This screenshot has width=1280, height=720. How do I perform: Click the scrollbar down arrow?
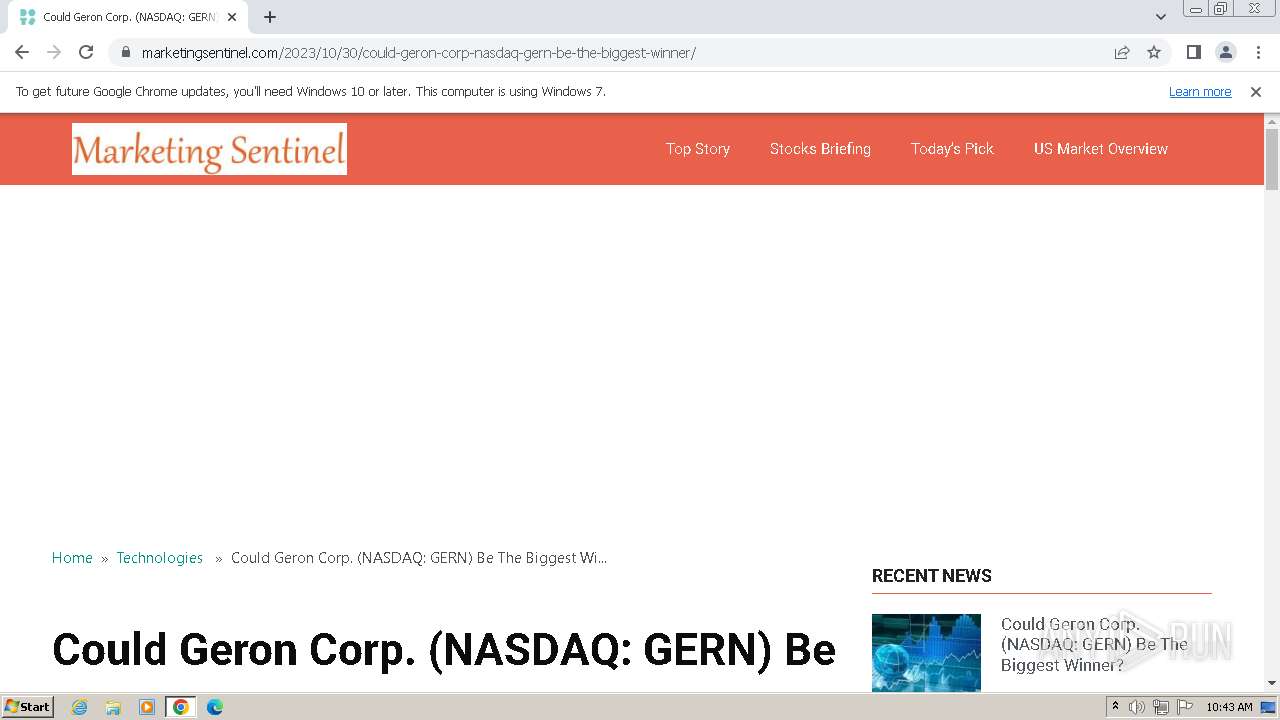coord(1272,683)
